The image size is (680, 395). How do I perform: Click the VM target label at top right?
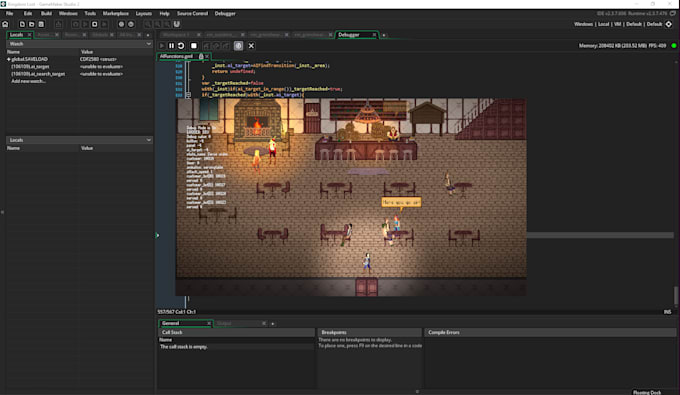coord(618,24)
